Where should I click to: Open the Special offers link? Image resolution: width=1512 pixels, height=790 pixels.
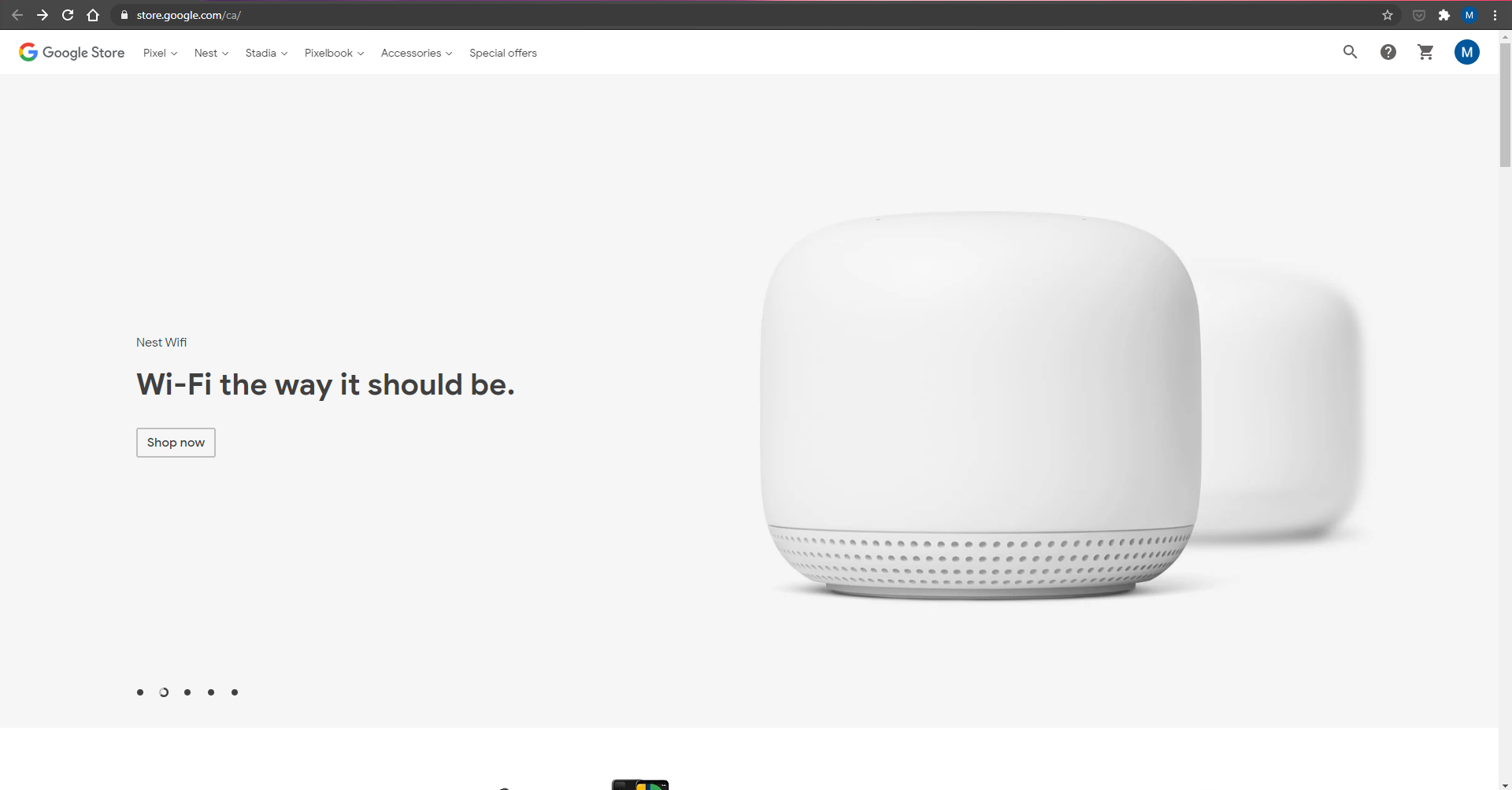[503, 53]
